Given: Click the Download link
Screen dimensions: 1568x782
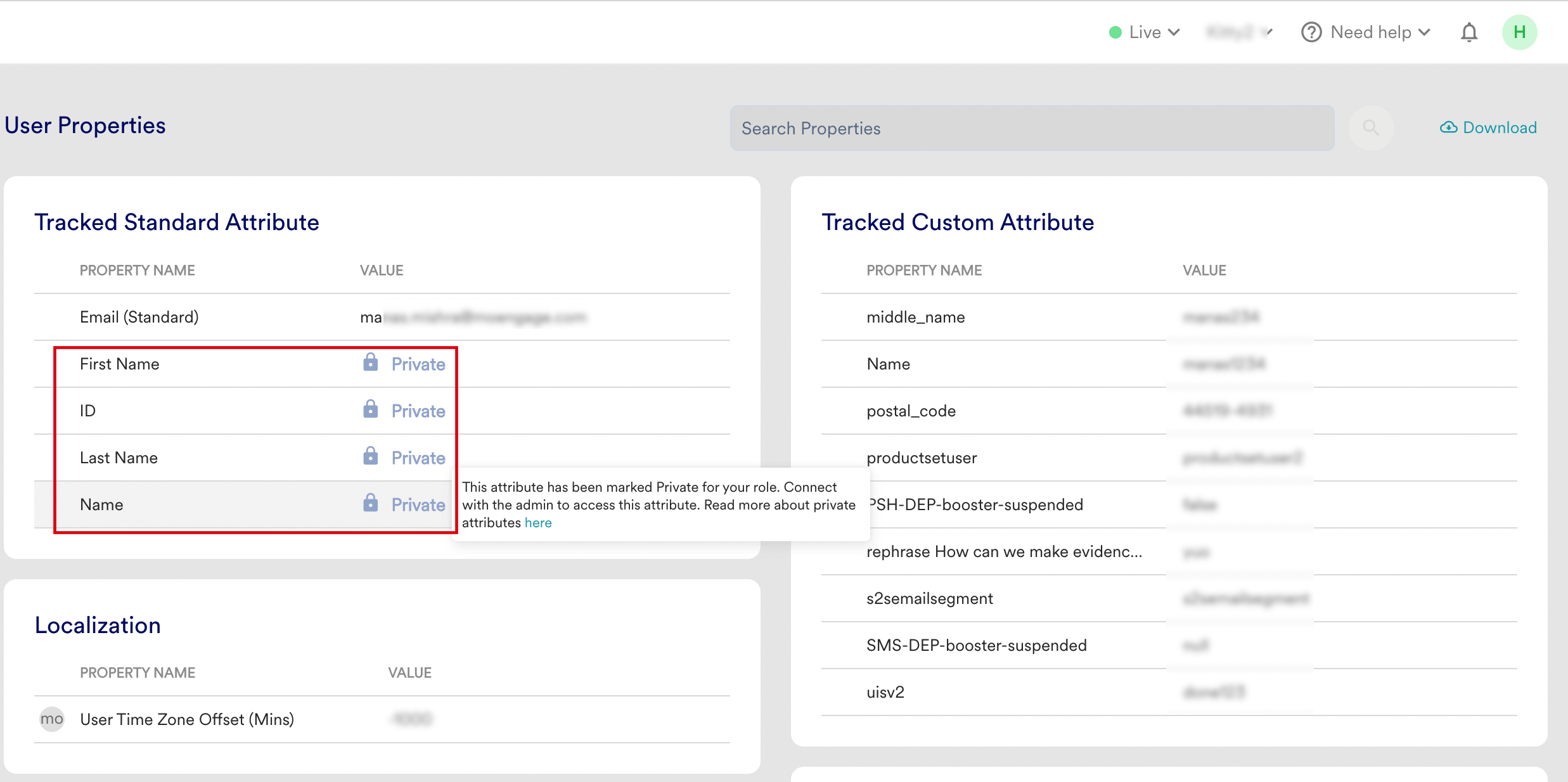Looking at the screenshot, I should (1499, 127).
